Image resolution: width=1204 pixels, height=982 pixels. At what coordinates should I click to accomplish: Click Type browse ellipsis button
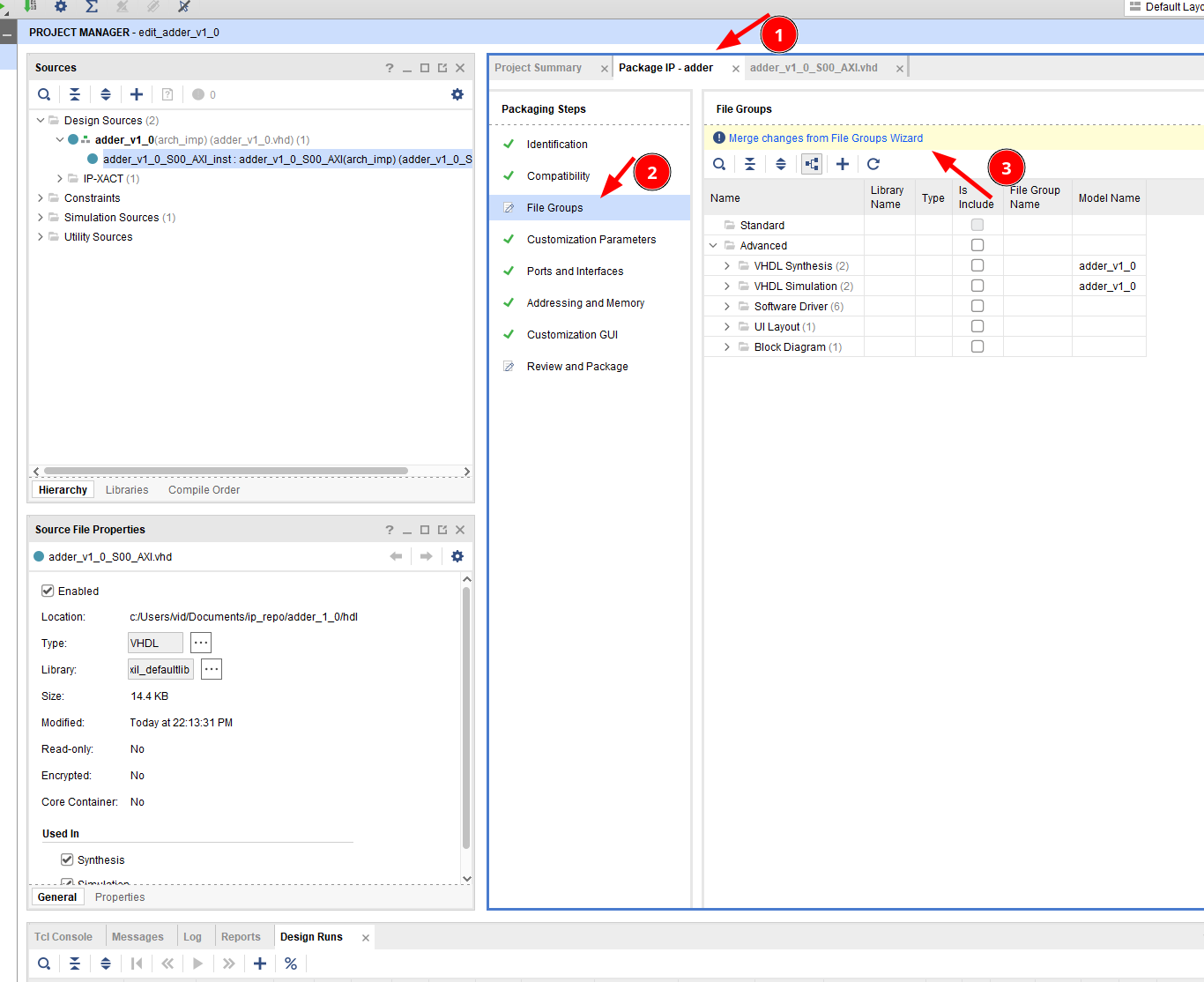(x=201, y=643)
